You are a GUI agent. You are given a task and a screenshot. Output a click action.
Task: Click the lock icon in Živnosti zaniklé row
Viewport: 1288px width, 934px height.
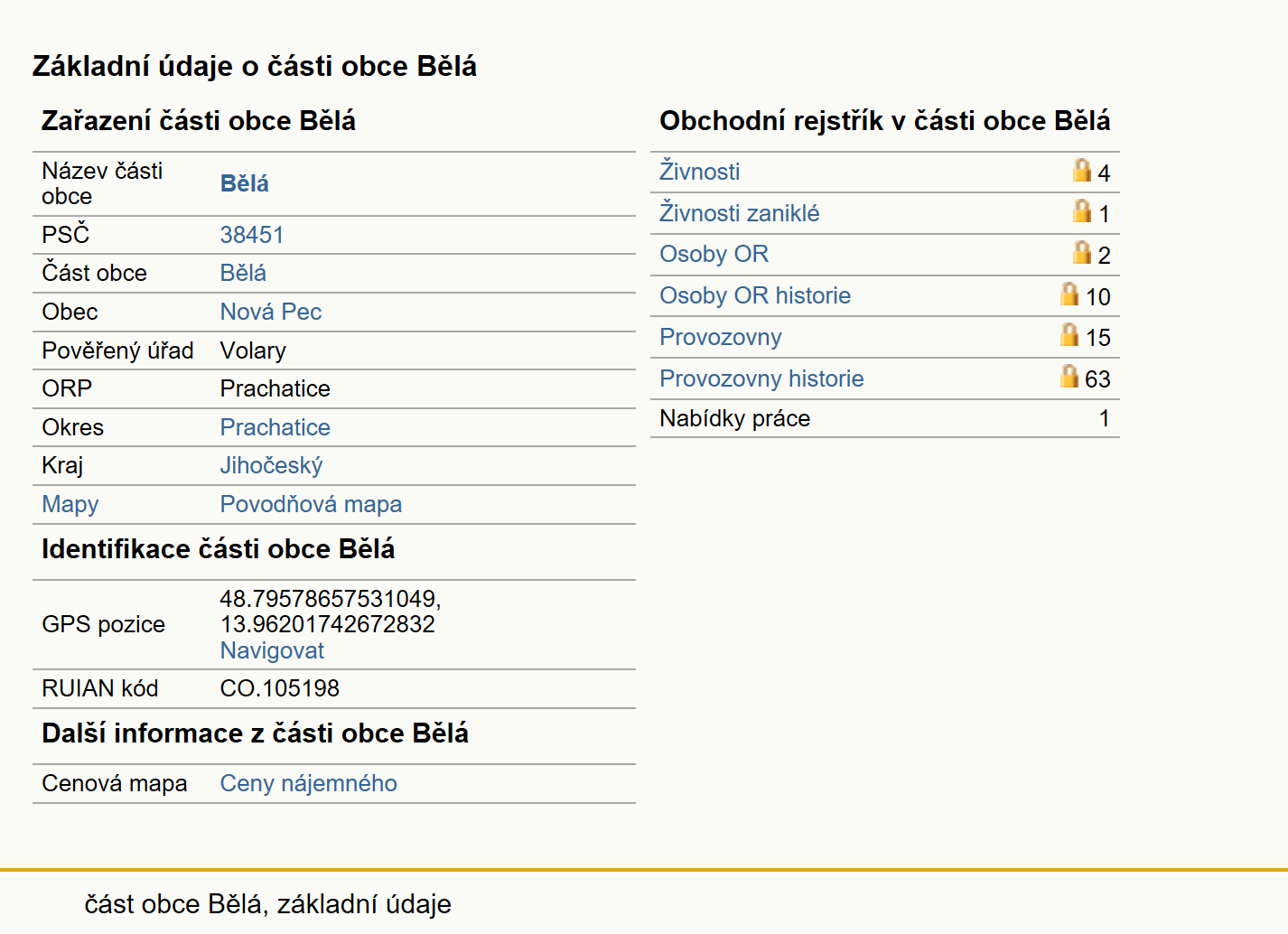(1081, 210)
